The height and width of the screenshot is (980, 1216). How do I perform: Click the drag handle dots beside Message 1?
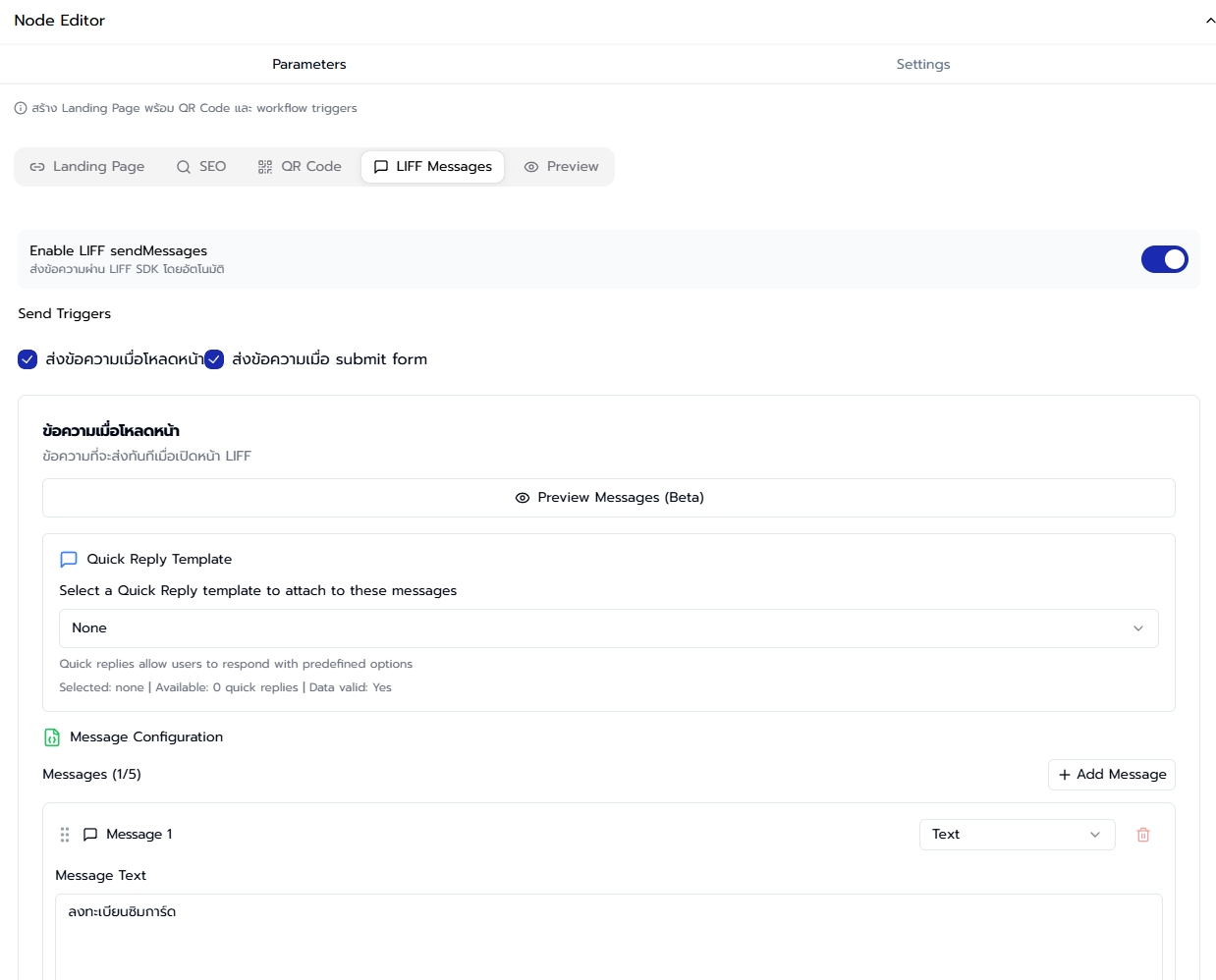(65, 834)
